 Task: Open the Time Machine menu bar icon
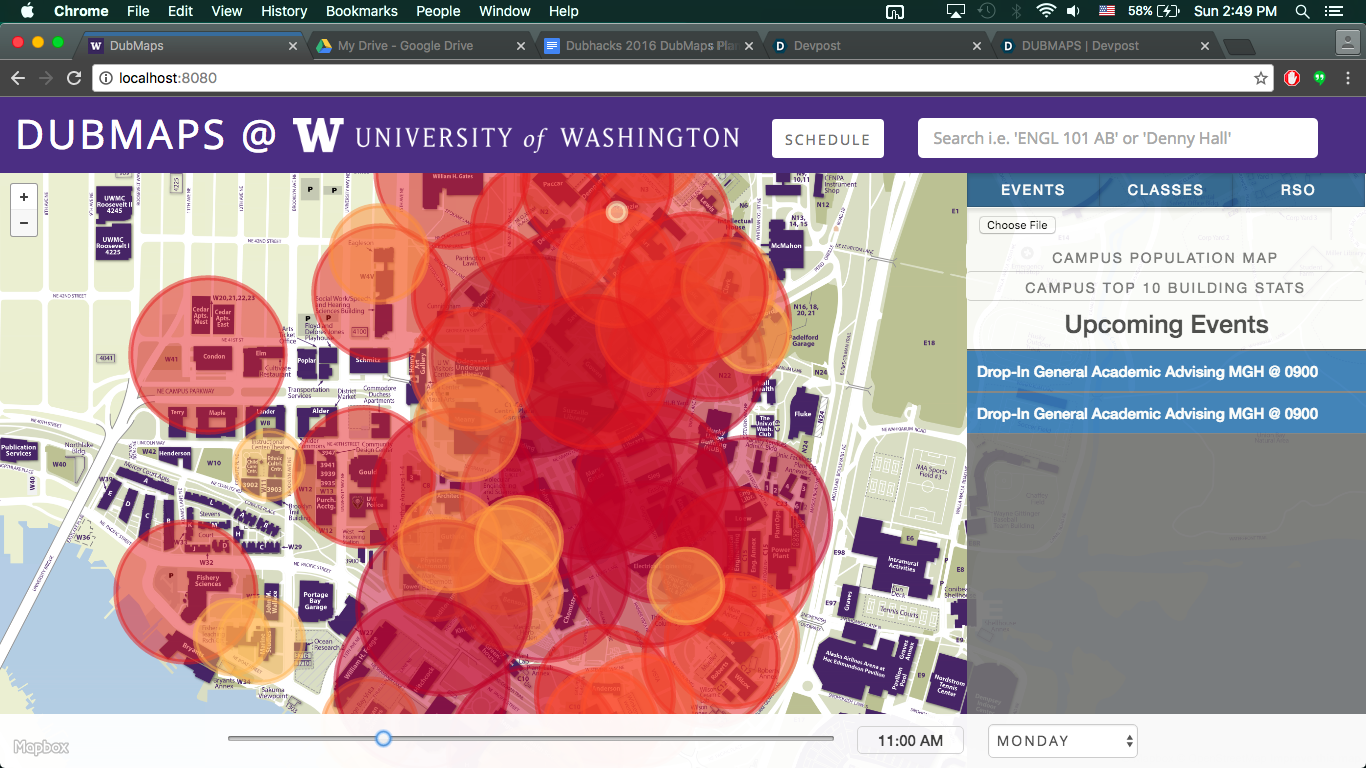point(987,11)
